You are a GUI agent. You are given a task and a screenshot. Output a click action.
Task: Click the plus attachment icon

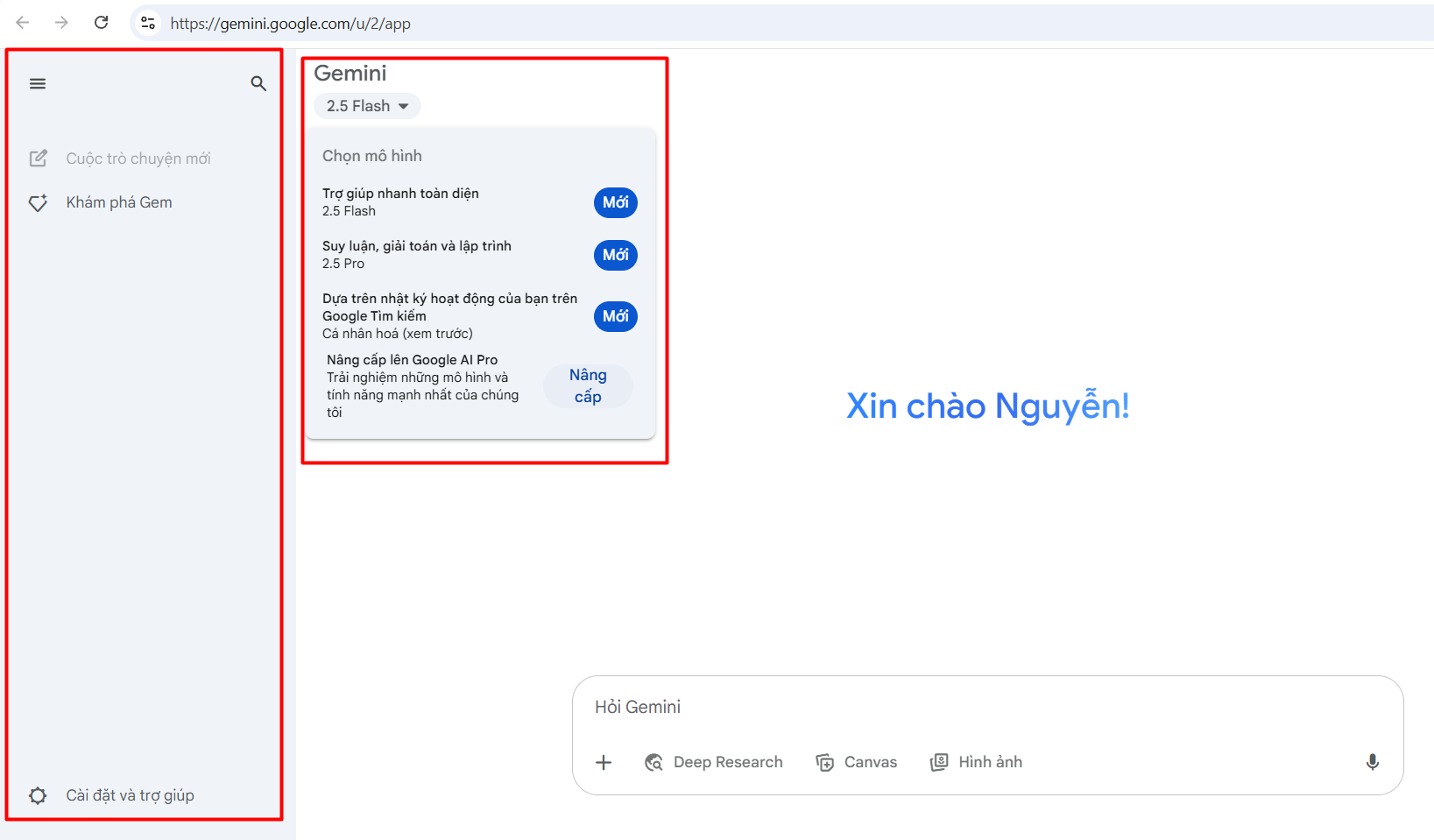604,762
